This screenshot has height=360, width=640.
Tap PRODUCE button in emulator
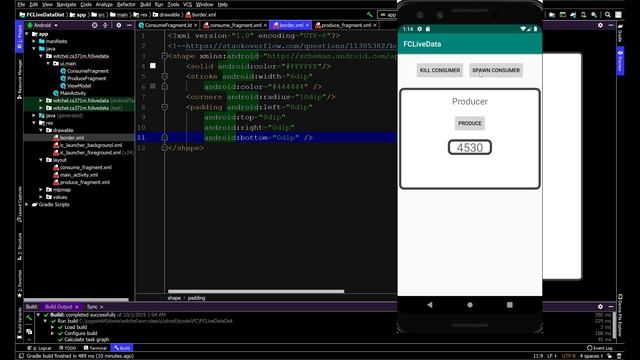(470, 123)
